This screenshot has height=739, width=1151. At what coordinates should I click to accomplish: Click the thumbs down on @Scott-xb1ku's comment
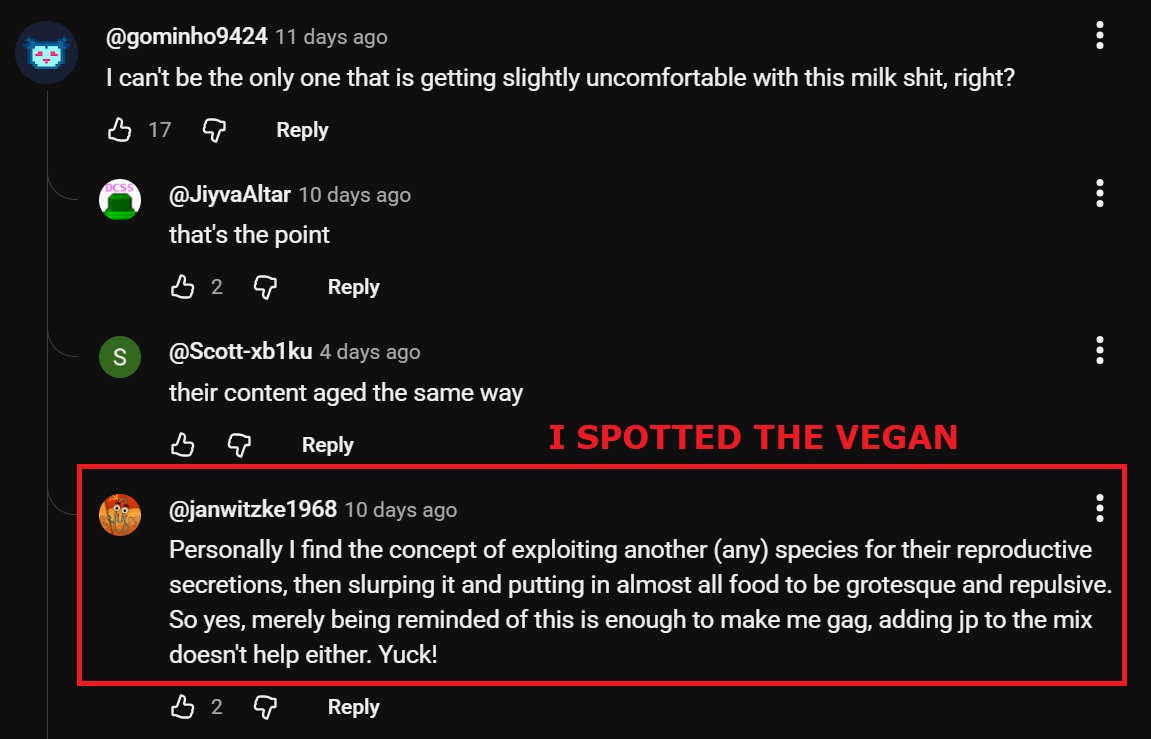pyautogui.click(x=240, y=444)
